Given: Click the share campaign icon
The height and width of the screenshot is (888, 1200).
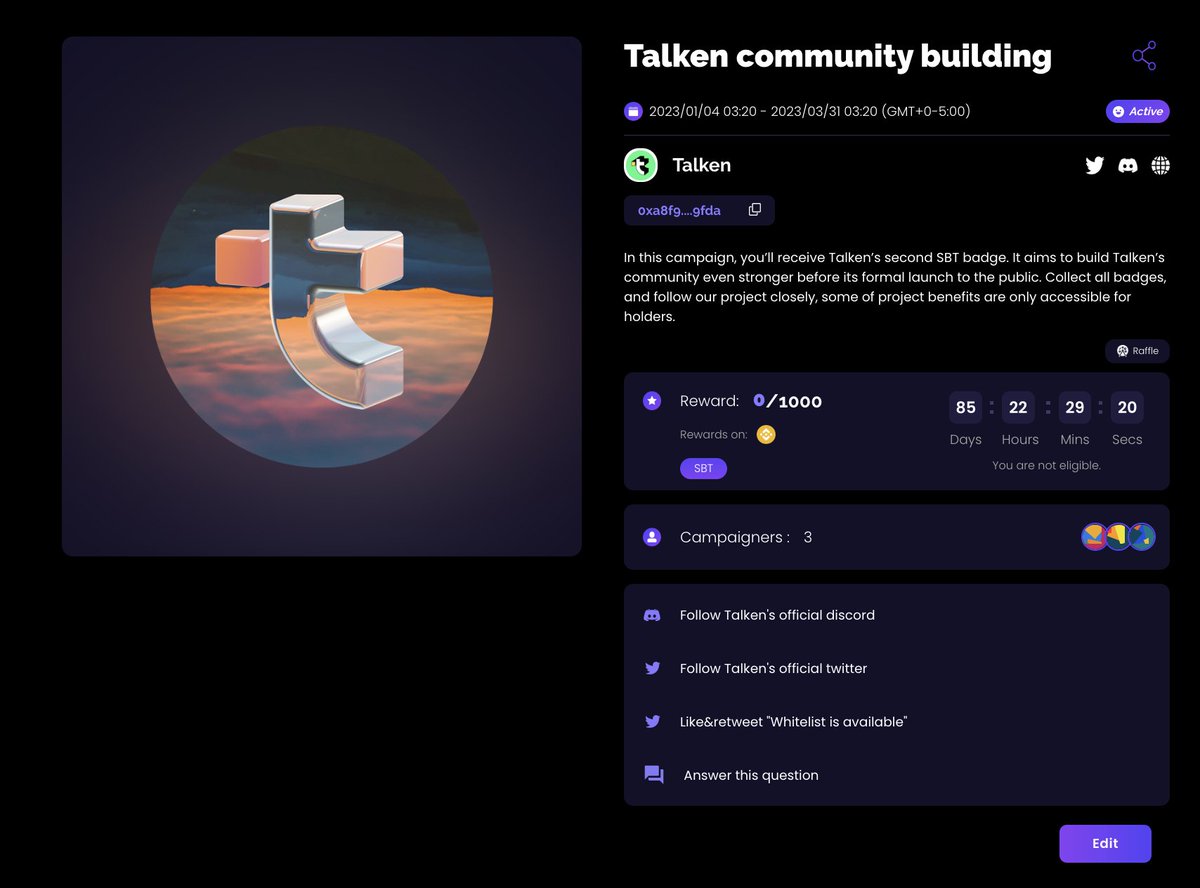Looking at the screenshot, I should point(1144,56).
